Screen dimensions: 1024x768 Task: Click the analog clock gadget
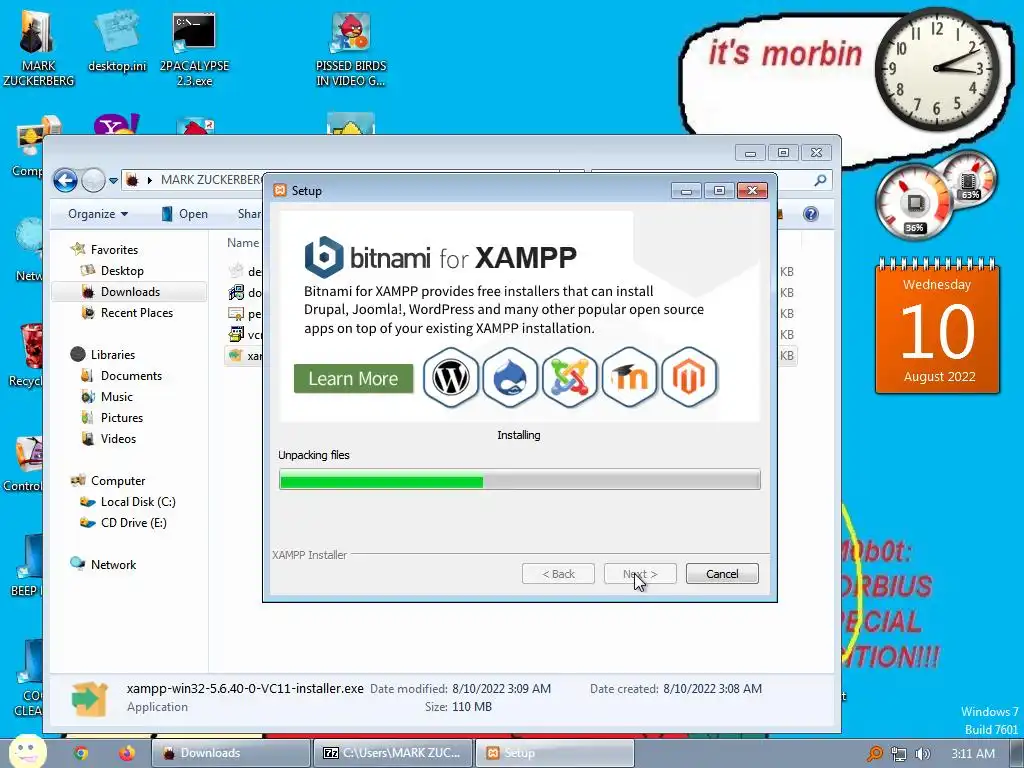pos(936,69)
